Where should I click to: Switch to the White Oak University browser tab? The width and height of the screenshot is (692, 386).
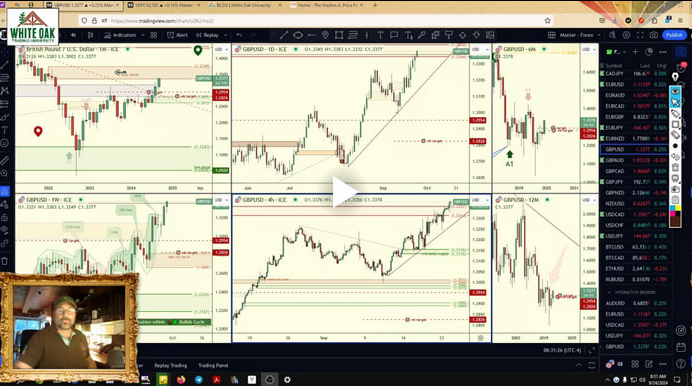[244, 5]
